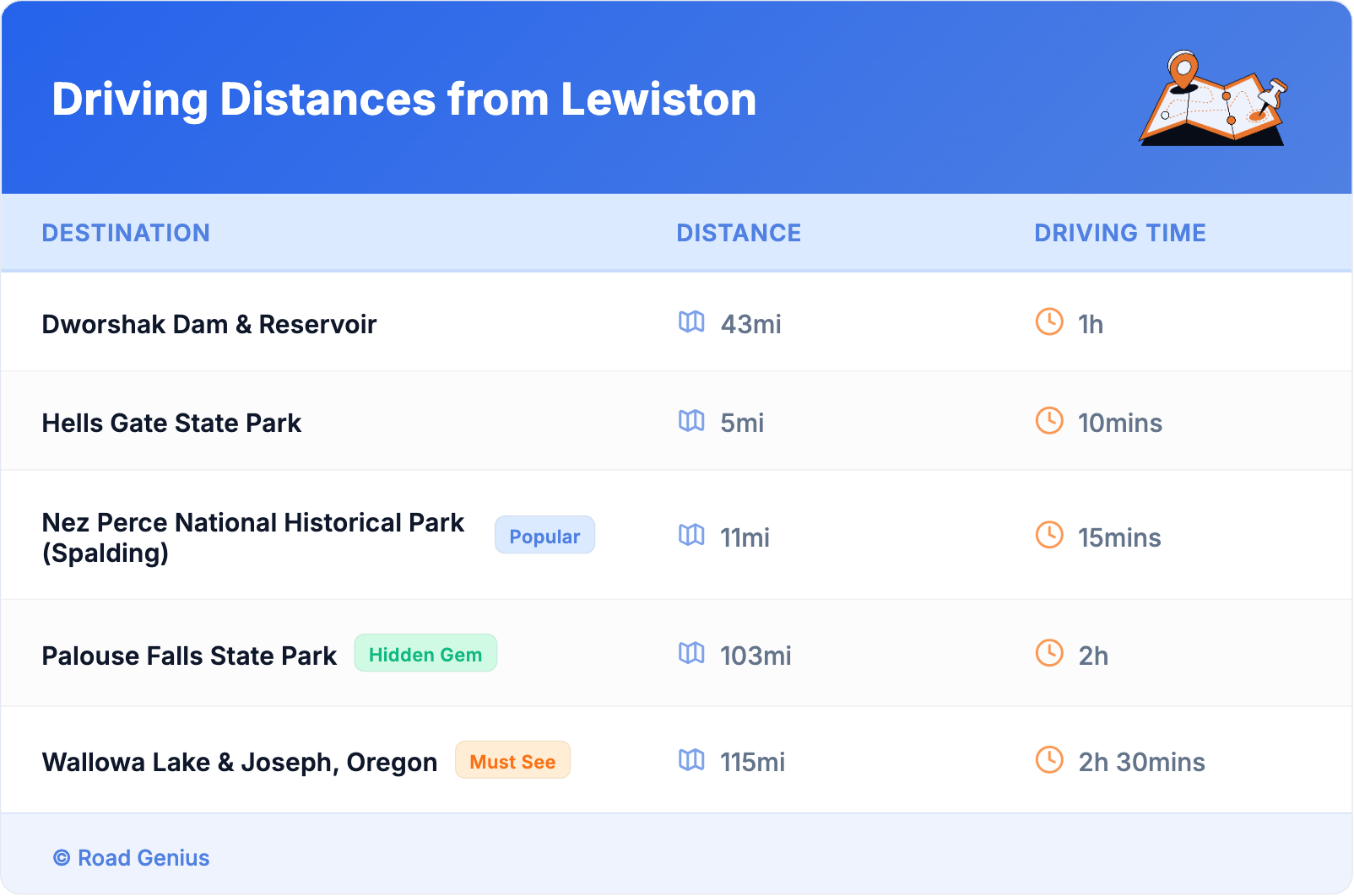Click the Destination column header
Screen dimensions: 1354x896
(126, 233)
